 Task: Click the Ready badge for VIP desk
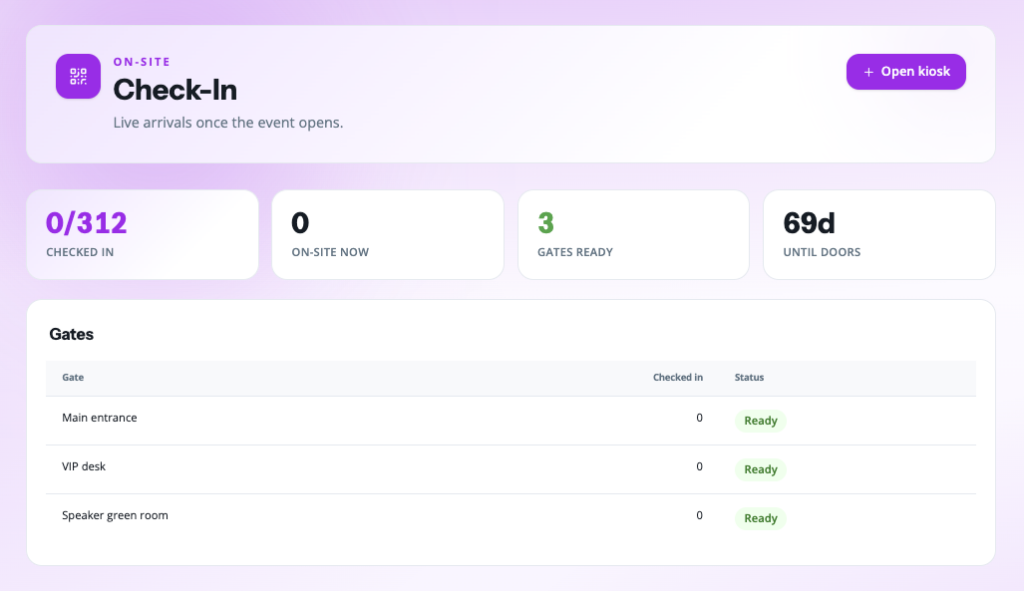point(761,470)
